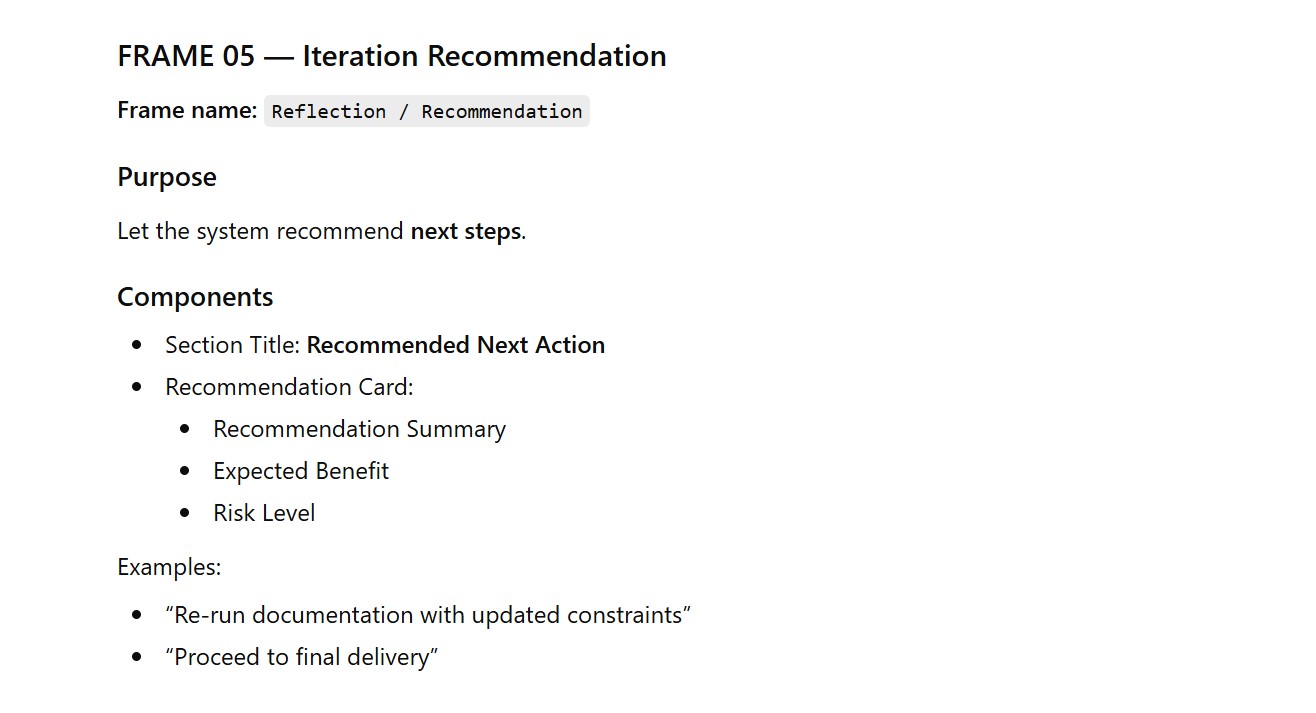Click the "Proceed to final delivery" example
Image resolution: width=1316 pixels, height=713 pixels.
pyautogui.click(x=302, y=657)
